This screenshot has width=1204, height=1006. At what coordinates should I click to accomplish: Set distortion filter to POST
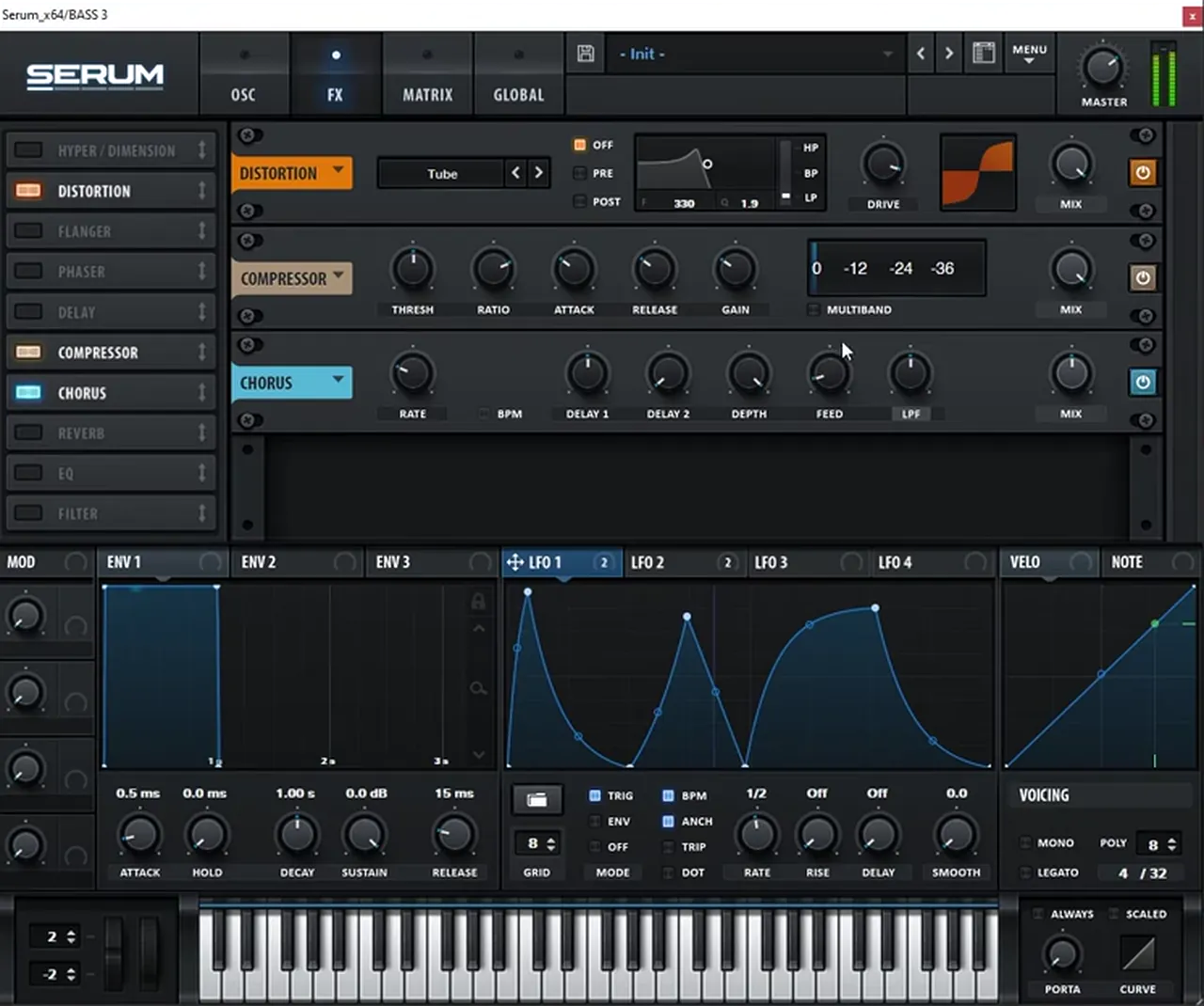pyautogui.click(x=579, y=201)
